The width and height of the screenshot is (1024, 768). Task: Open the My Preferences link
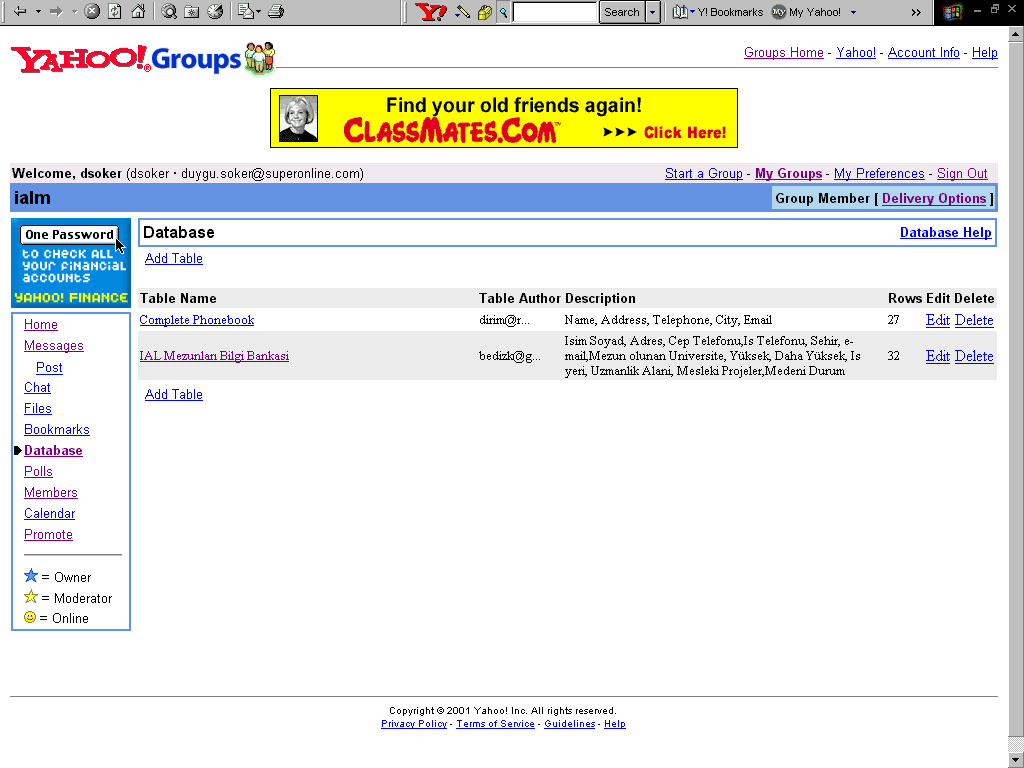(879, 174)
